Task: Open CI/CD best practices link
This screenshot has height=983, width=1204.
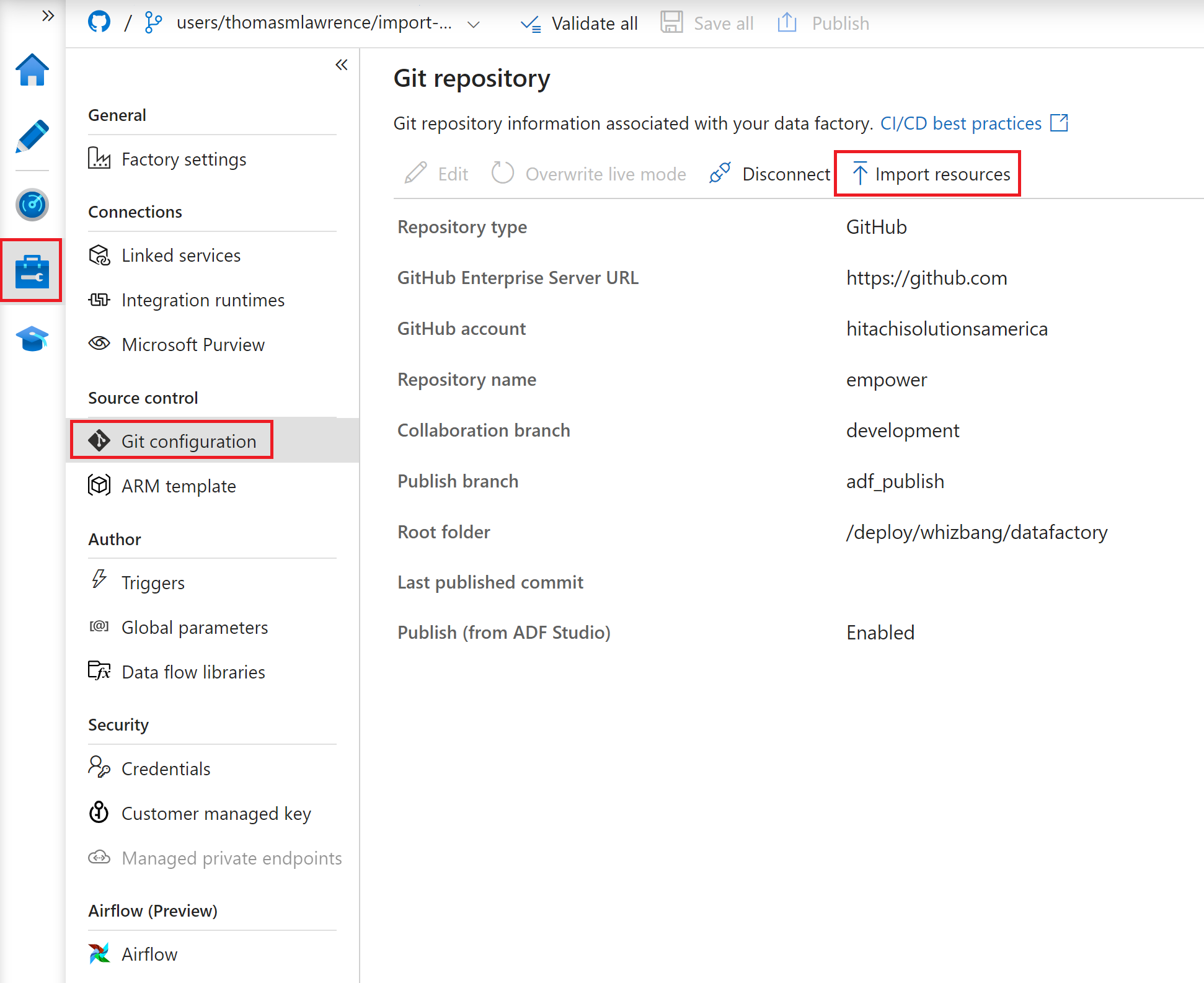Action: pos(961,123)
